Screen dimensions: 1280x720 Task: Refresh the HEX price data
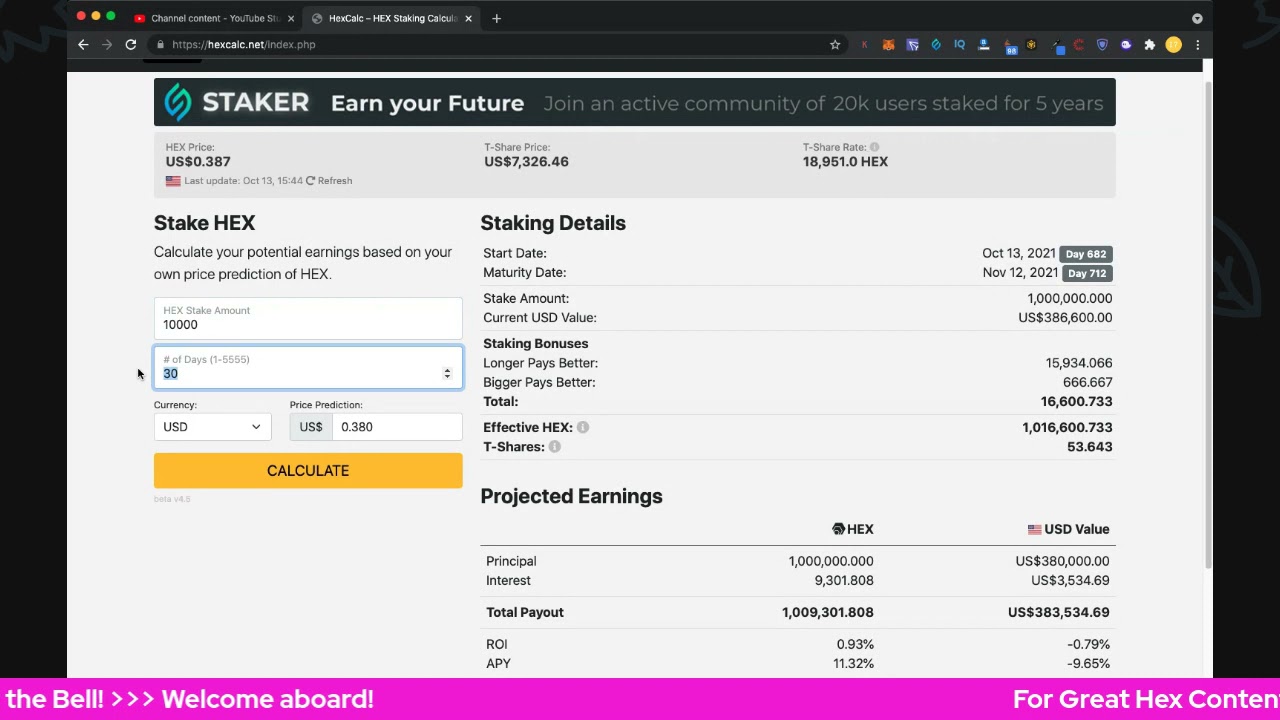coord(329,181)
